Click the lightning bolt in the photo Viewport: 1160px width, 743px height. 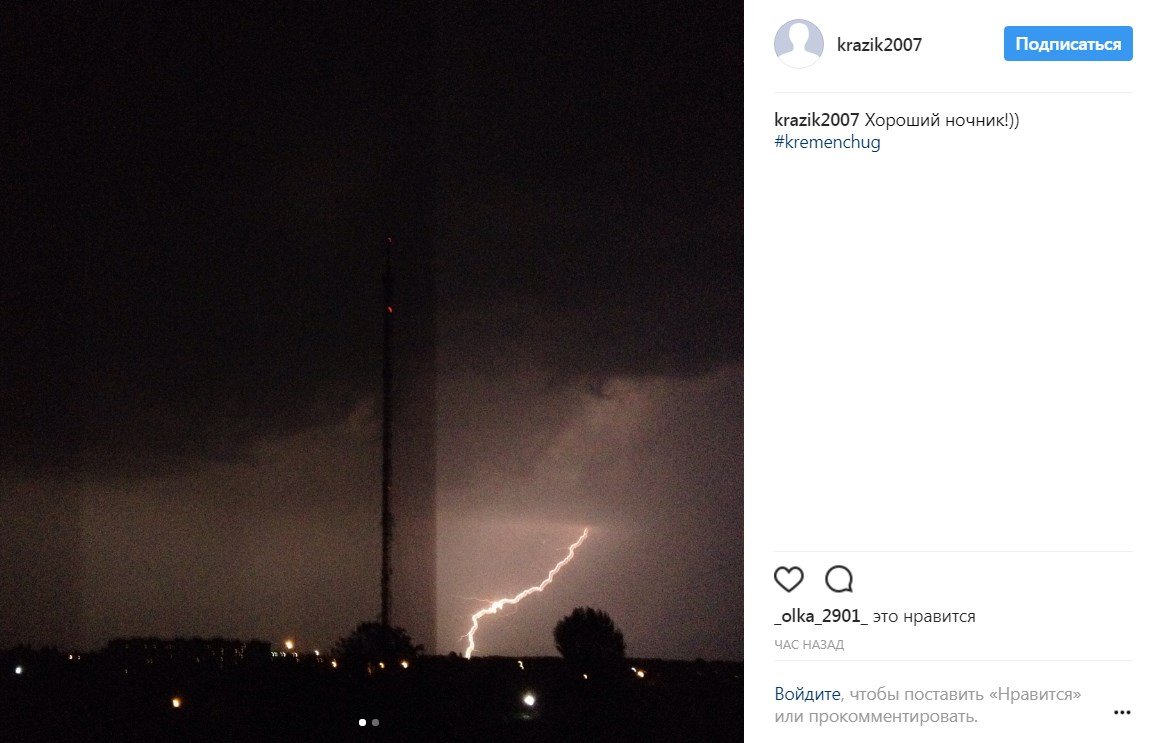(x=525, y=592)
